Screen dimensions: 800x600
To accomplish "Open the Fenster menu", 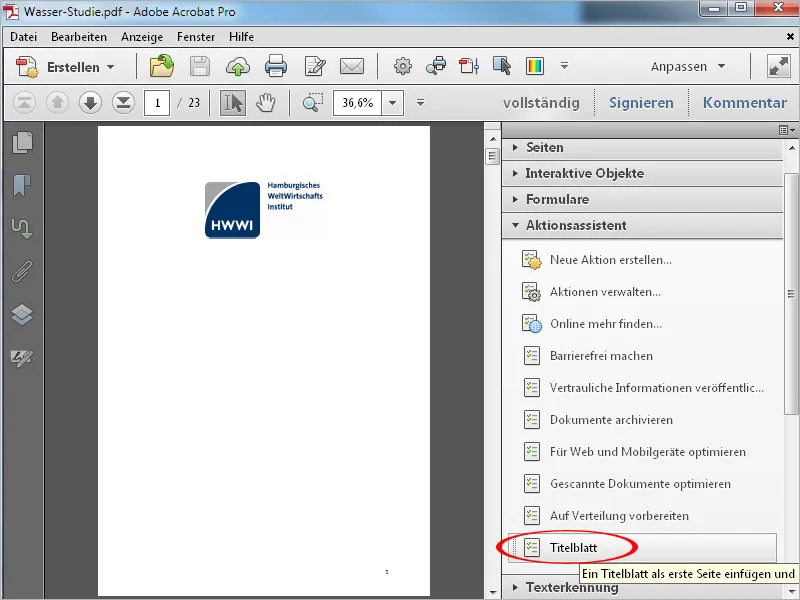I will 196,37.
